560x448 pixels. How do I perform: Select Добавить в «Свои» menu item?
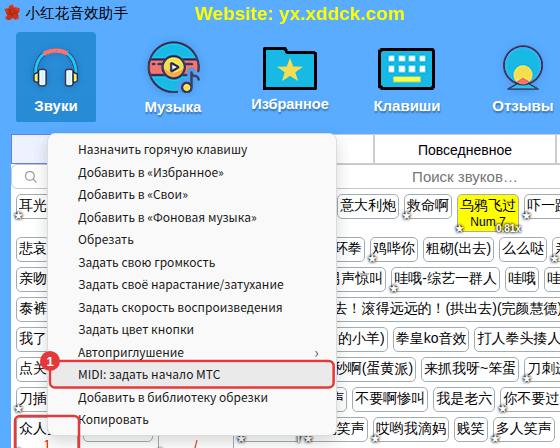(x=192, y=195)
